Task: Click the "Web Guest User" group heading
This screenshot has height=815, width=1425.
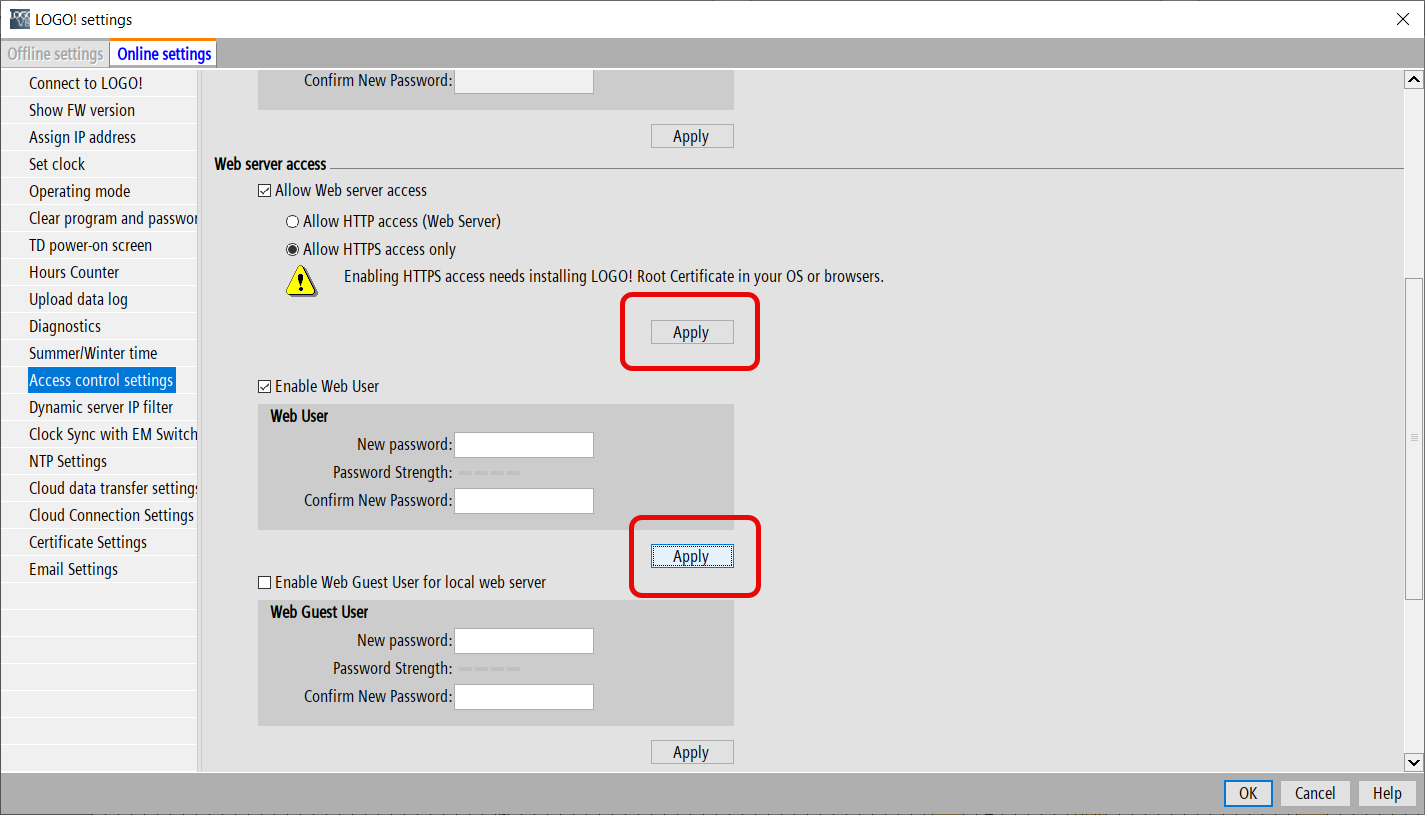Action: (x=319, y=612)
